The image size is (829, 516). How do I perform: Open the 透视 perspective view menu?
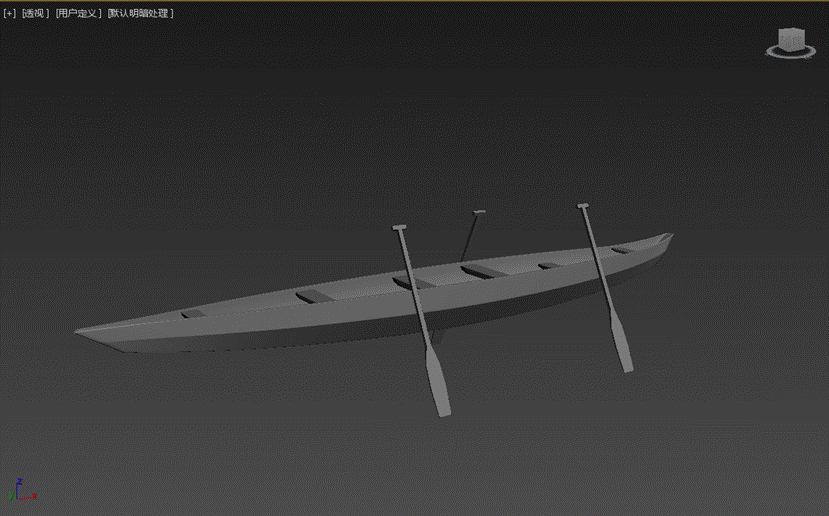pos(34,14)
